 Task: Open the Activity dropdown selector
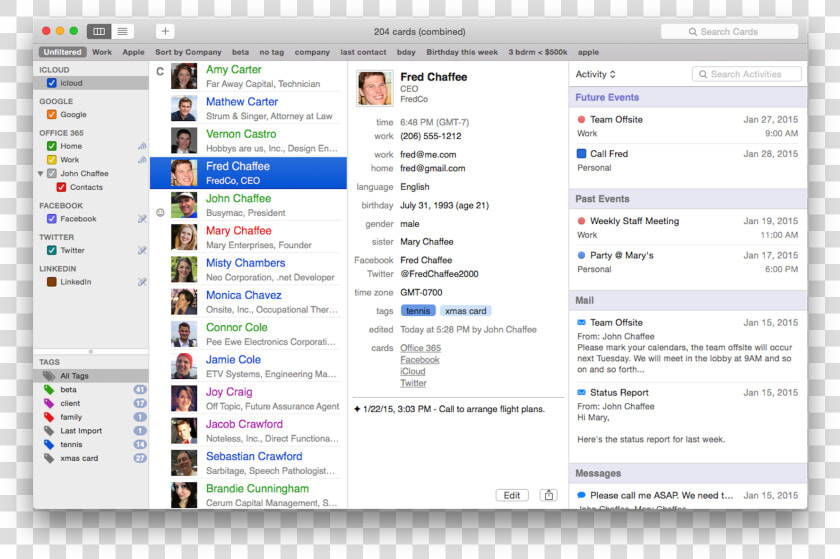(x=596, y=74)
